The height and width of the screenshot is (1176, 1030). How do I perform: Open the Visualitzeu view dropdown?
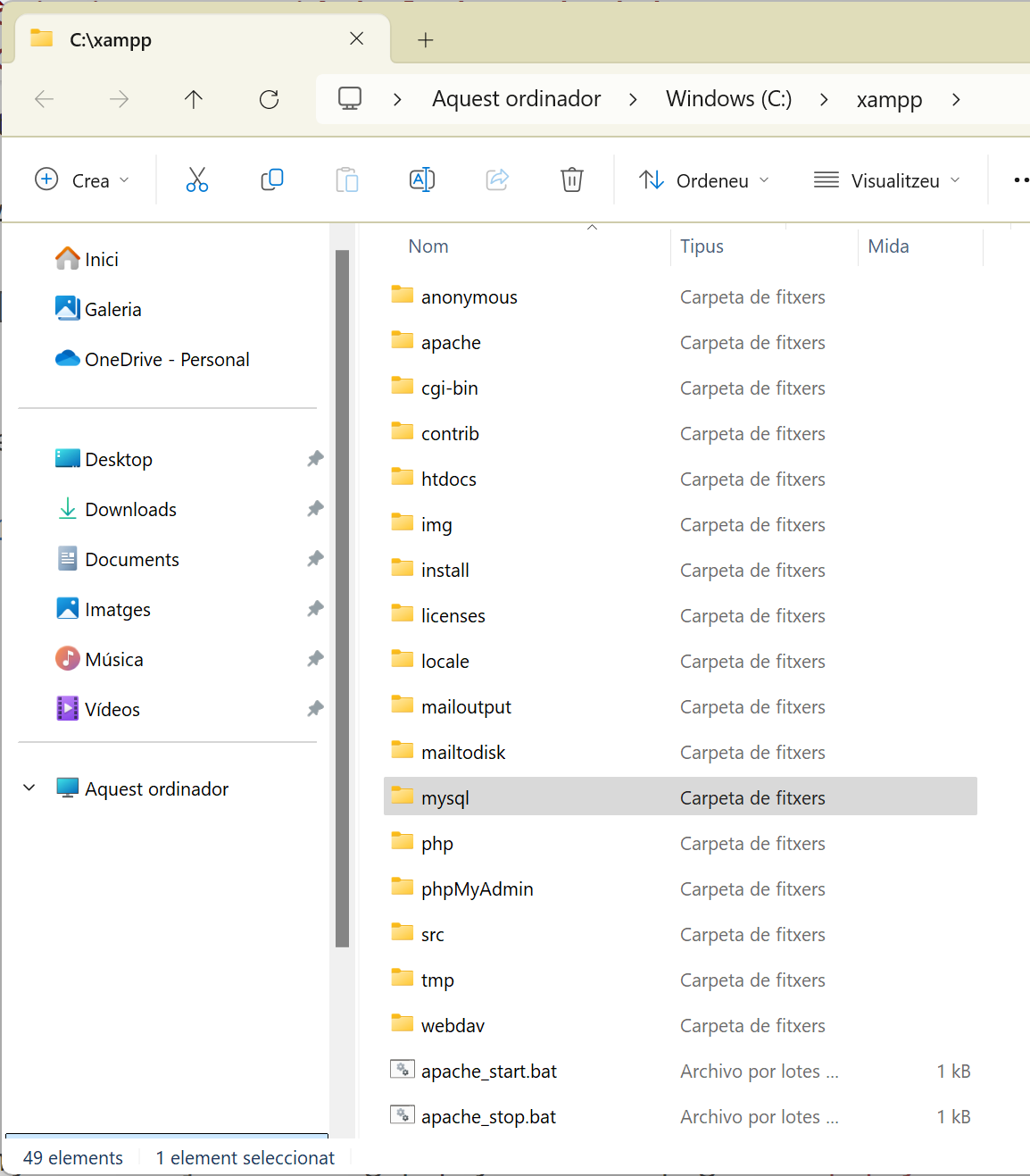coord(887,180)
